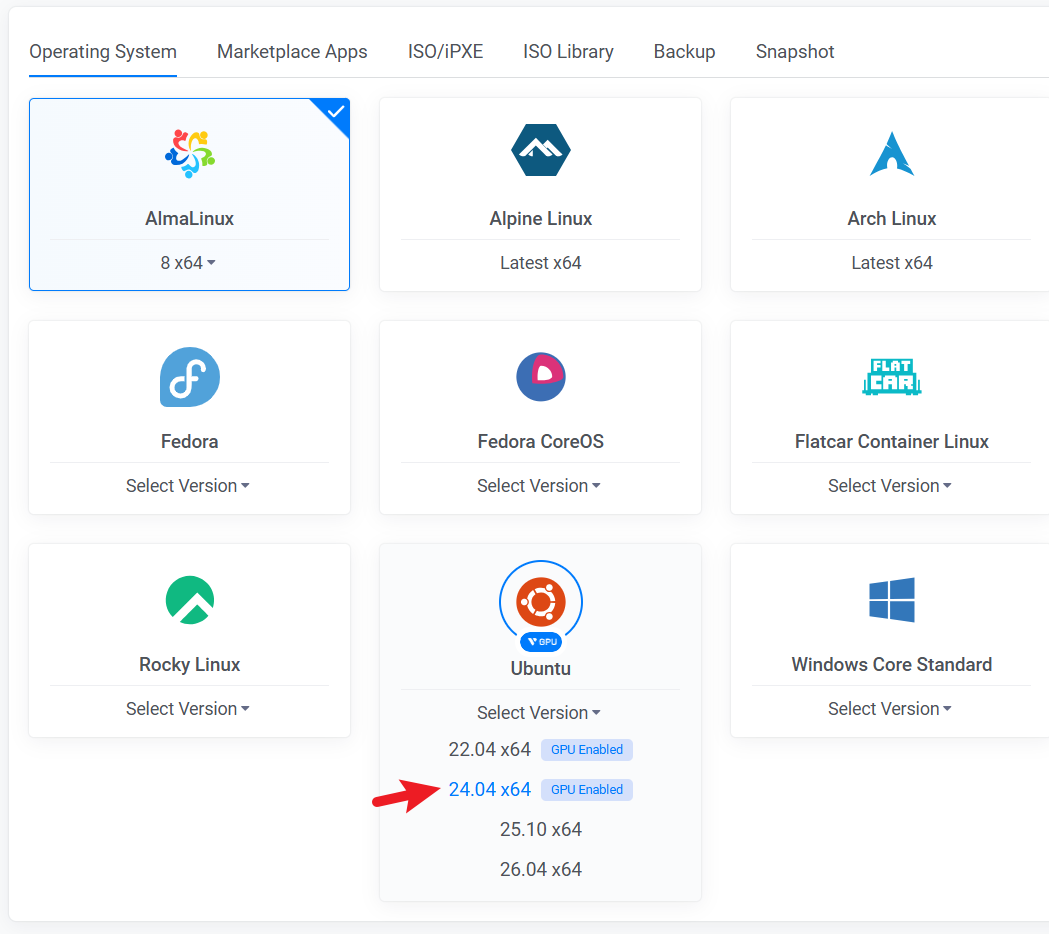Click the Ubuntu logo icon

541,601
